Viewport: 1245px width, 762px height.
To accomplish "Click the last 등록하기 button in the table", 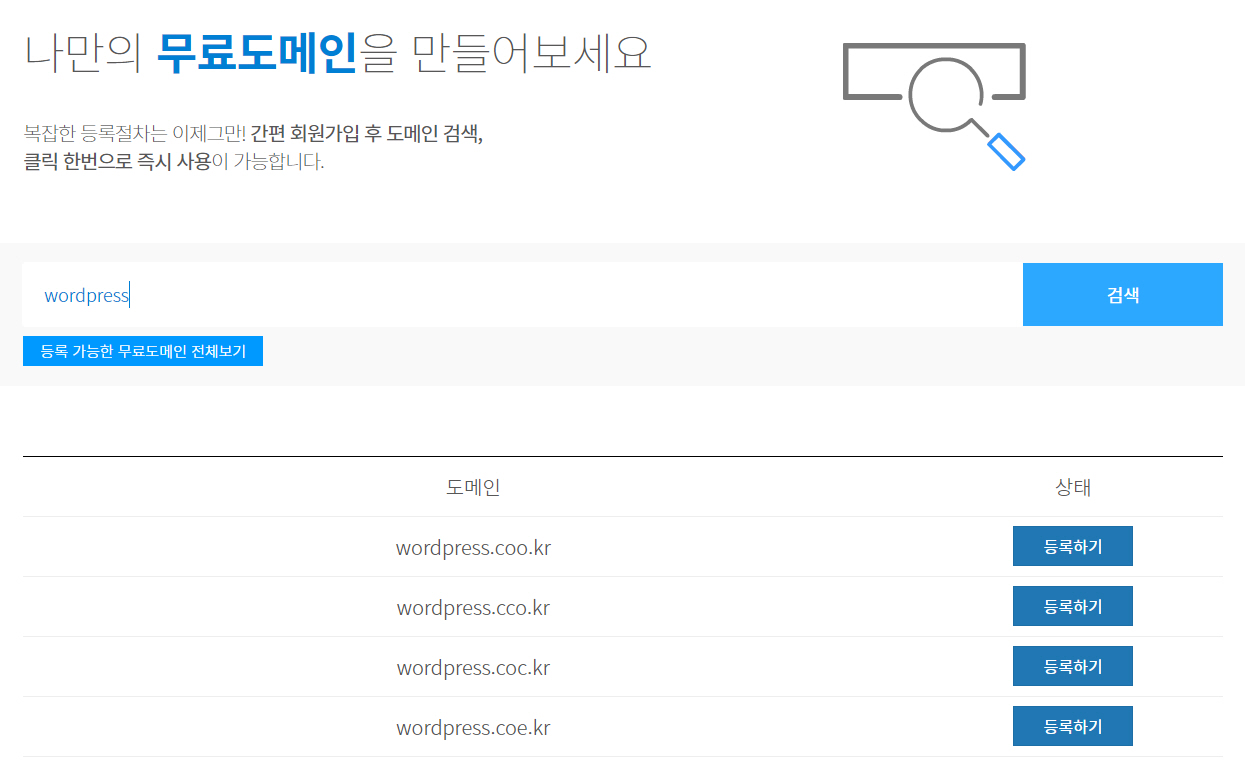I will click(1073, 726).
